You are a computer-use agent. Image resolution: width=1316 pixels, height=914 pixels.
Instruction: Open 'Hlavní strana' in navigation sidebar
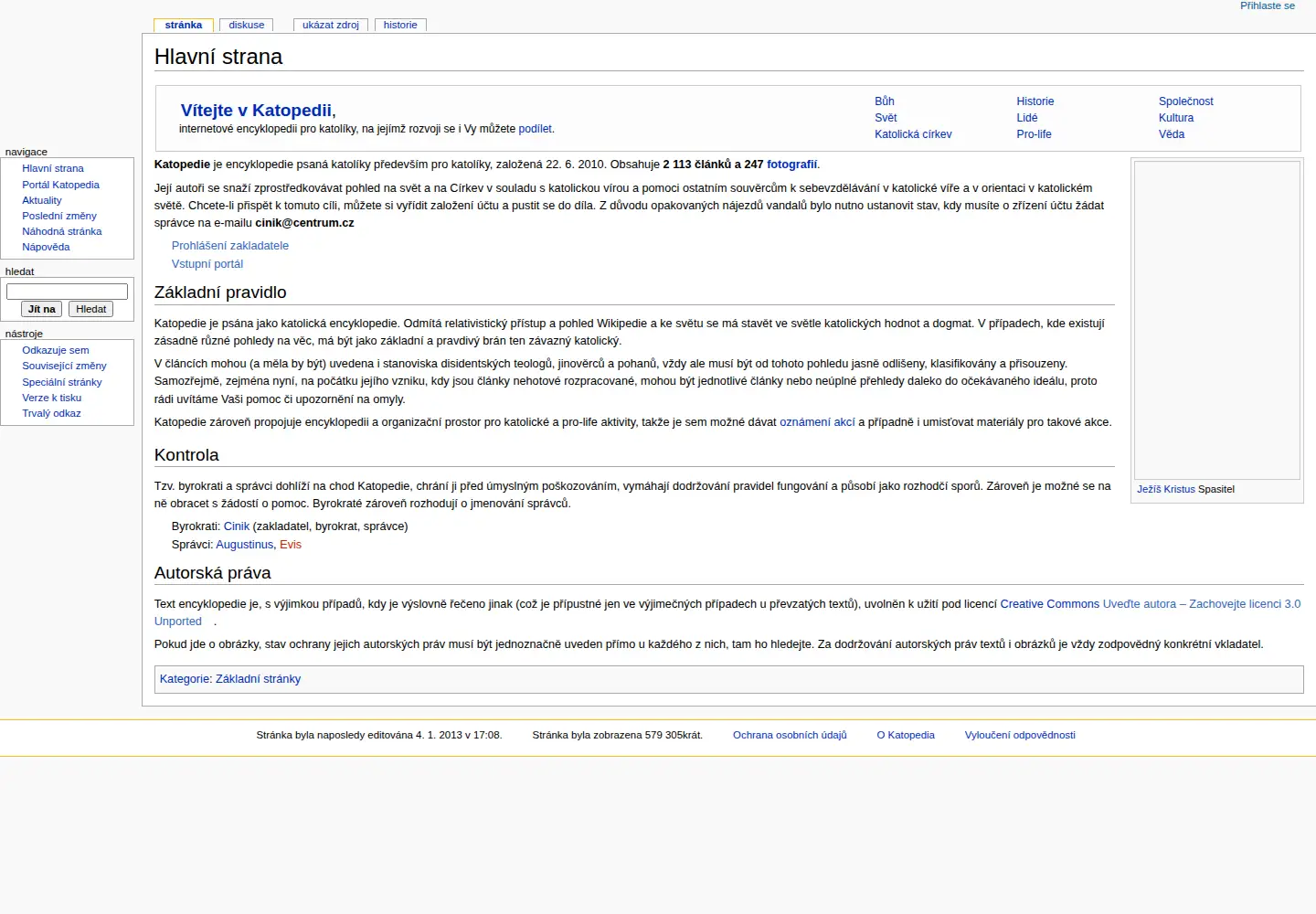[53, 168]
